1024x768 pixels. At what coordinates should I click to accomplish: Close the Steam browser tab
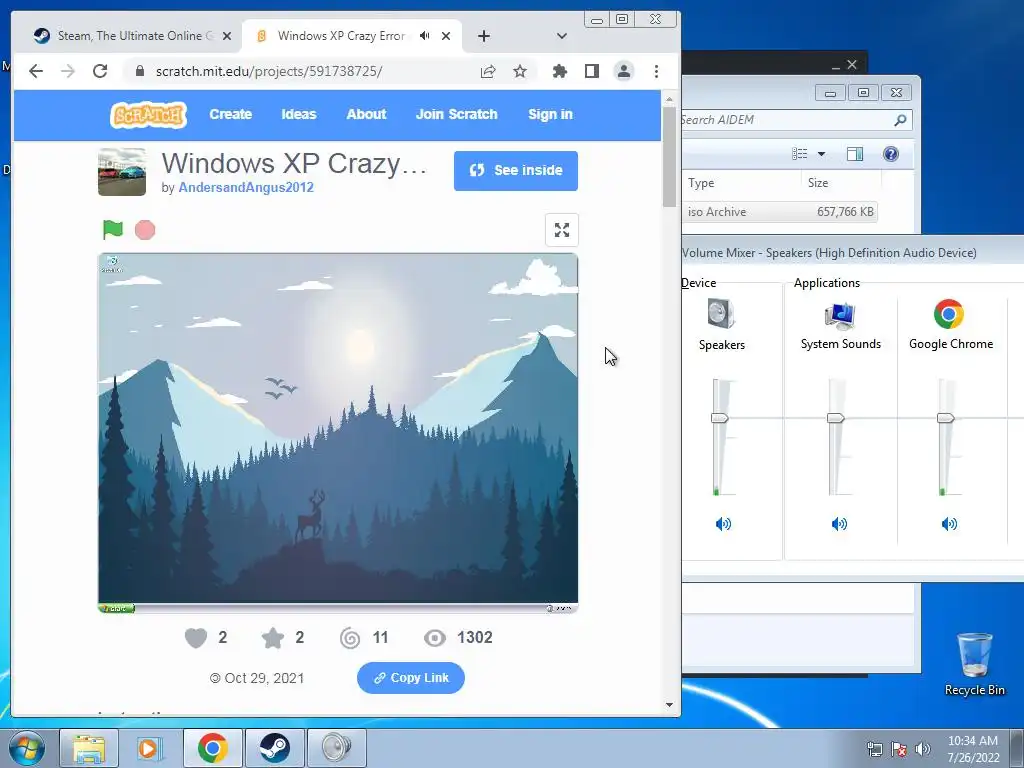click(227, 36)
